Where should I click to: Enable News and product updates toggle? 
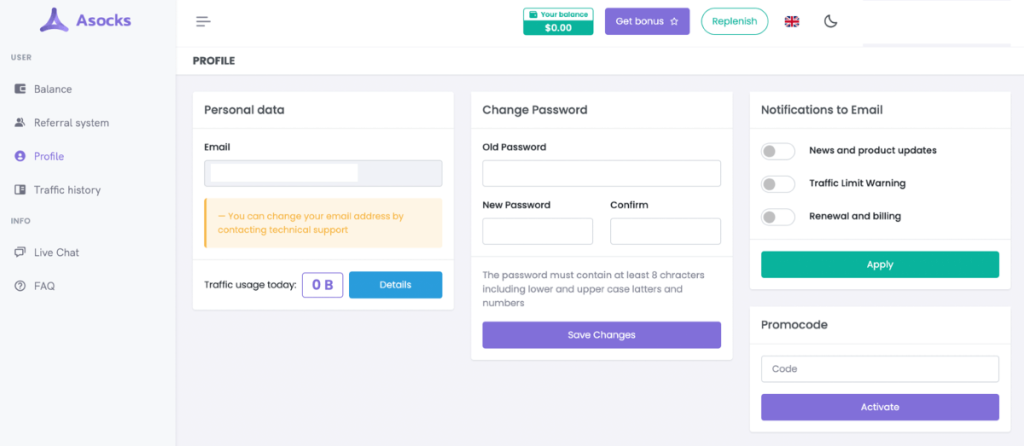click(x=778, y=151)
